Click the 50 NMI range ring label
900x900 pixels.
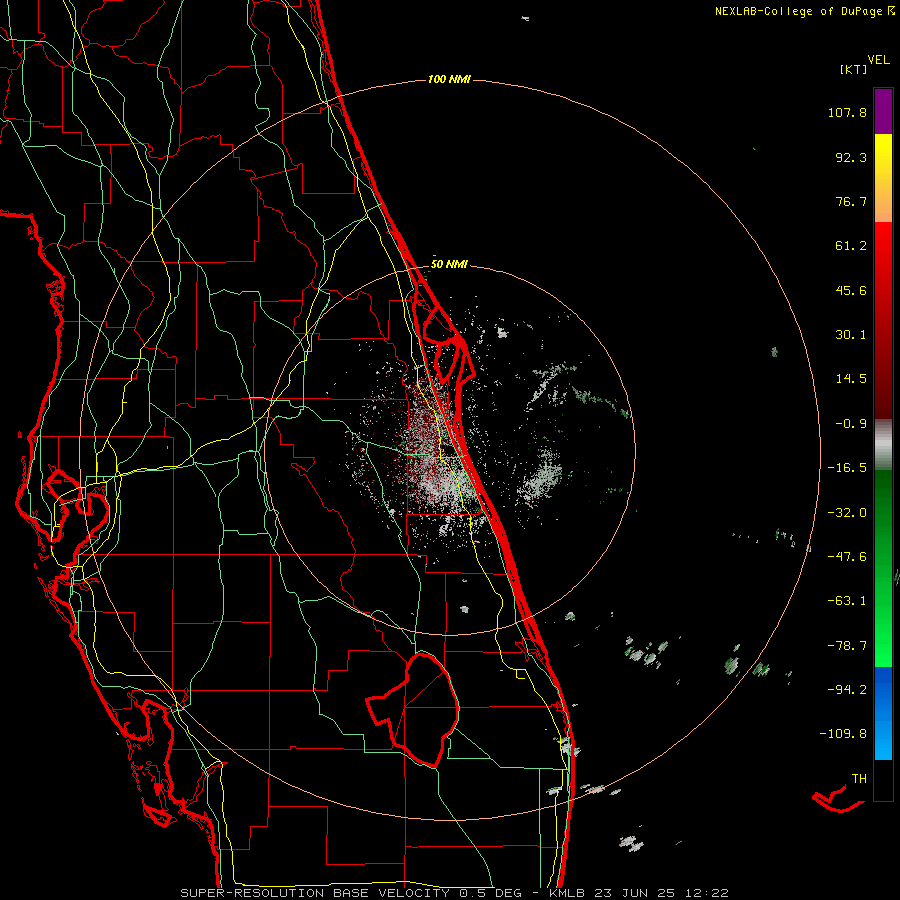point(449,265)
